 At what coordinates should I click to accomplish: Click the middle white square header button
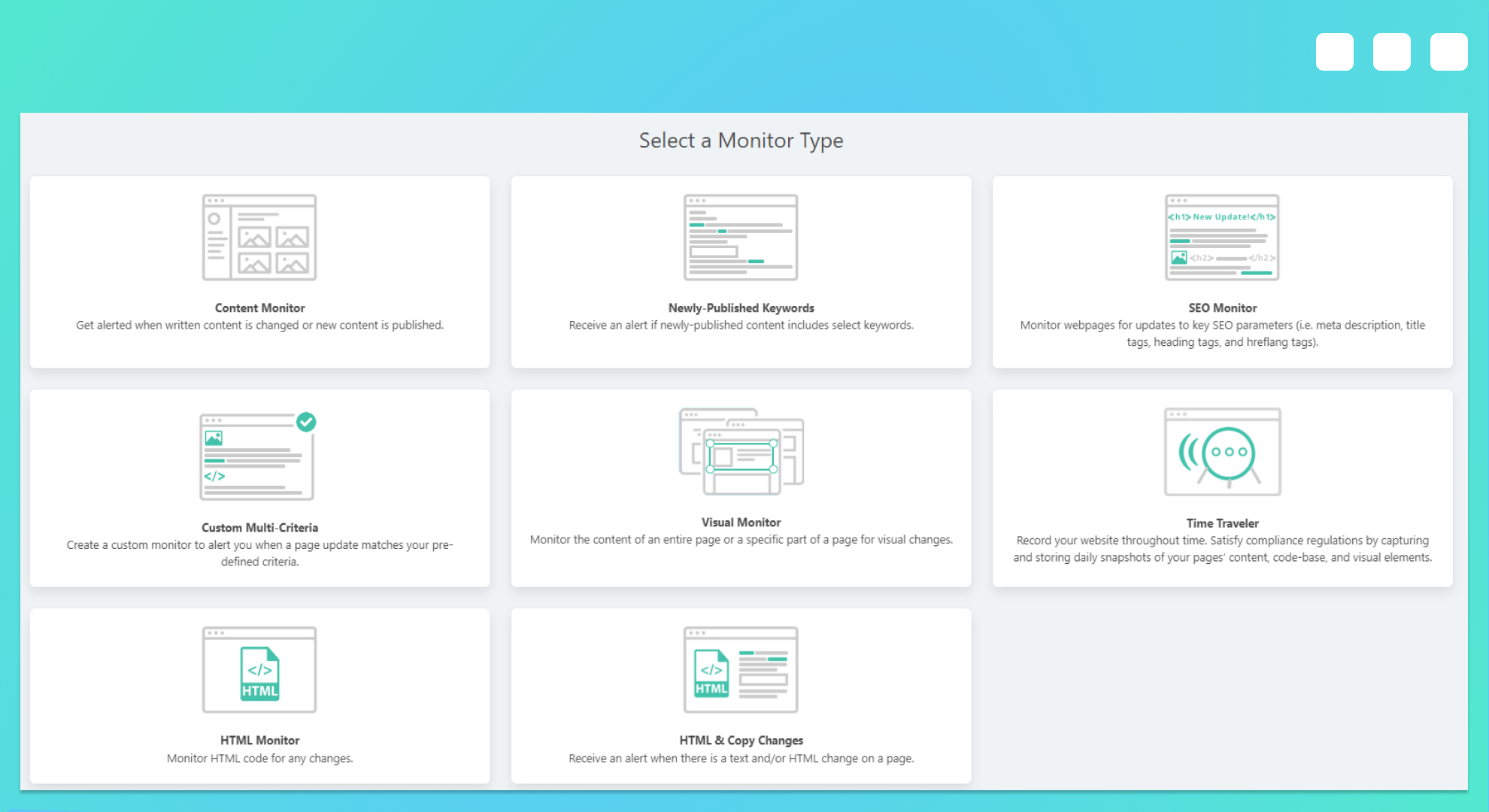tap(1391, 52)
